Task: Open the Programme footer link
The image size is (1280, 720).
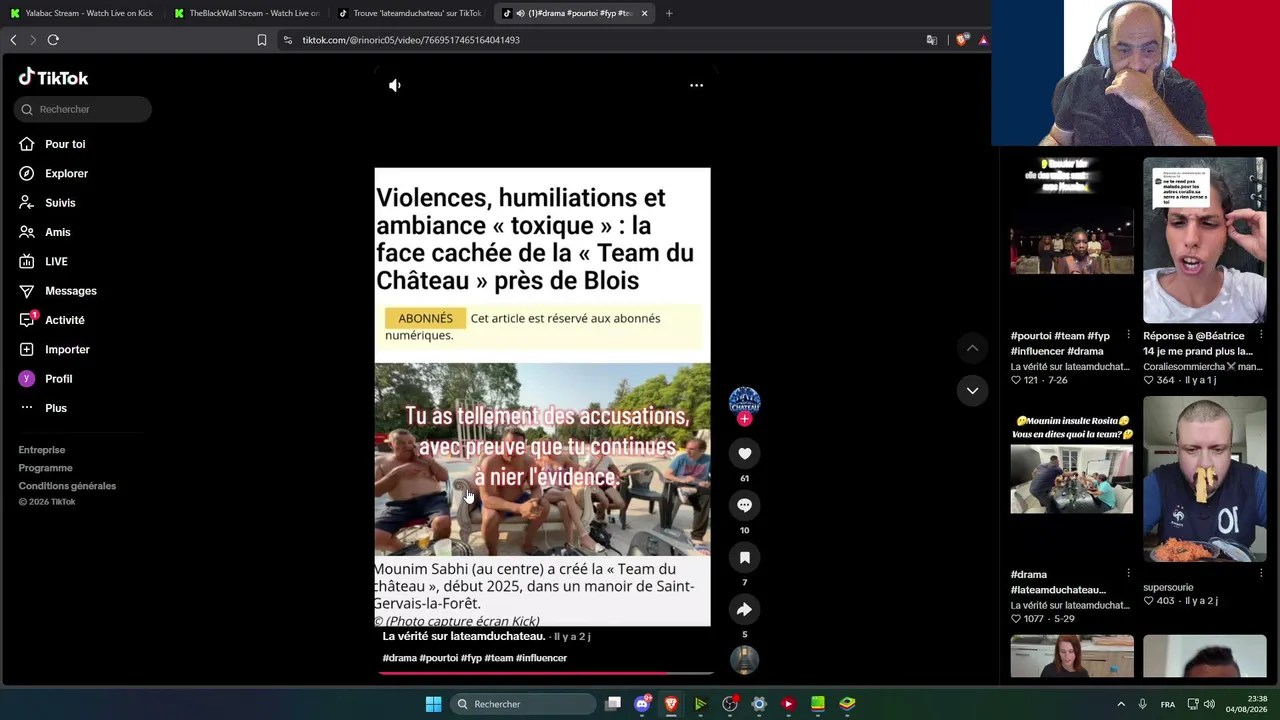Action: pos(45,468)
